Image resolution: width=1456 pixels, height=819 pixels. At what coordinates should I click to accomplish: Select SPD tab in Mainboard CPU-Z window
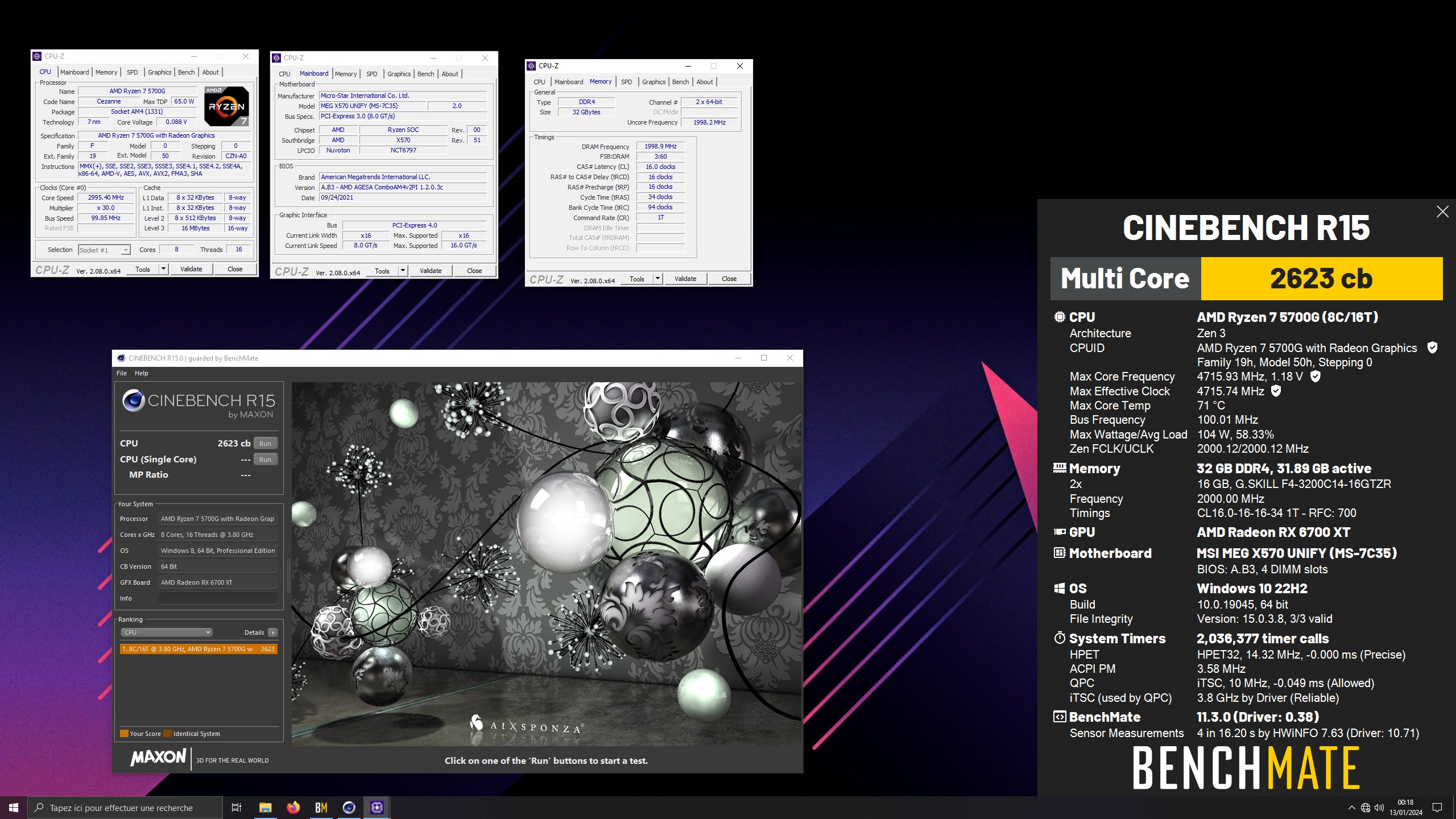point(371,74)
